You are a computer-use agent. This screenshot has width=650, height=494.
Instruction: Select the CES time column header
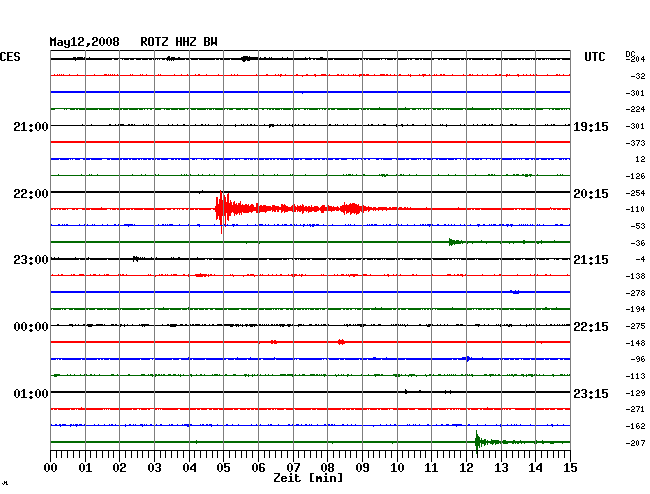coord(10,57)
